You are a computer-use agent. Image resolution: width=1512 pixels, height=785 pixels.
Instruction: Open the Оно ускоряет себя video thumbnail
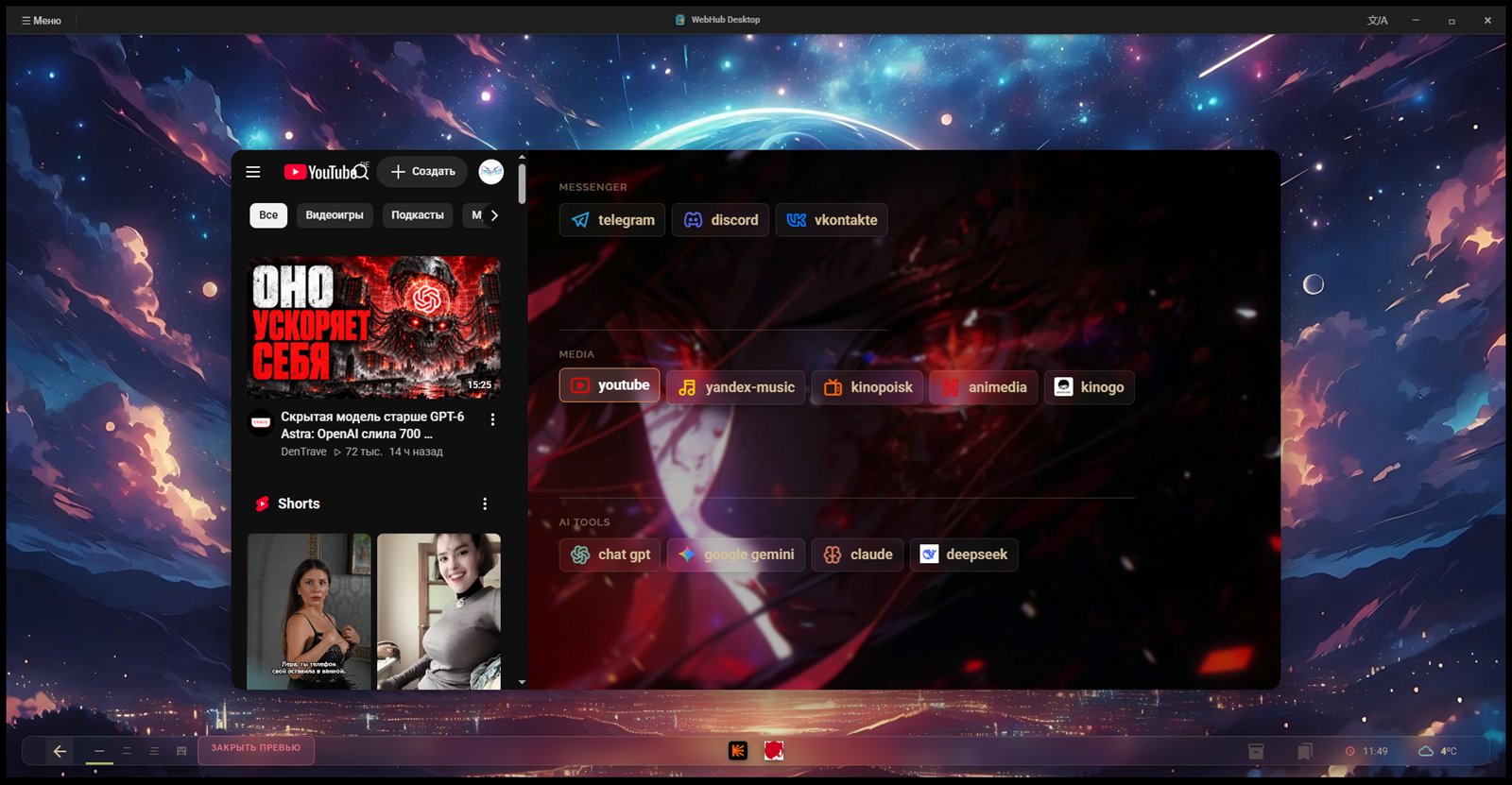point(374,327)
